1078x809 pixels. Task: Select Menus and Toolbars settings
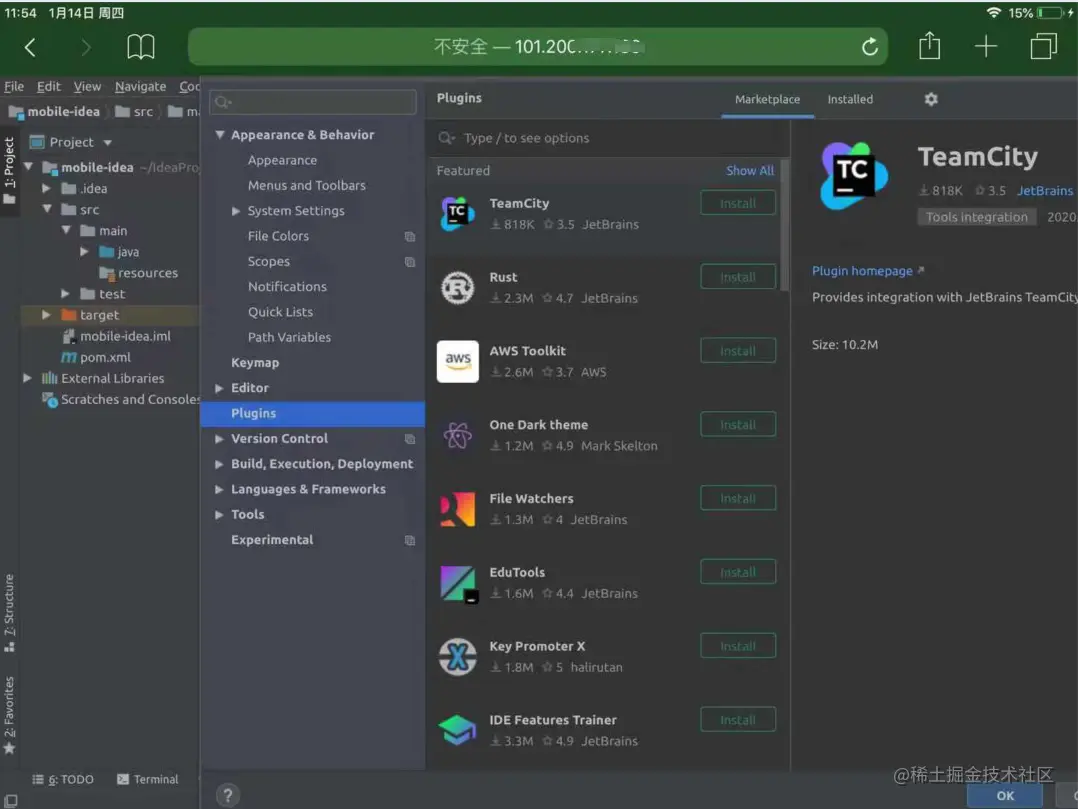click(x=306, y=186)
